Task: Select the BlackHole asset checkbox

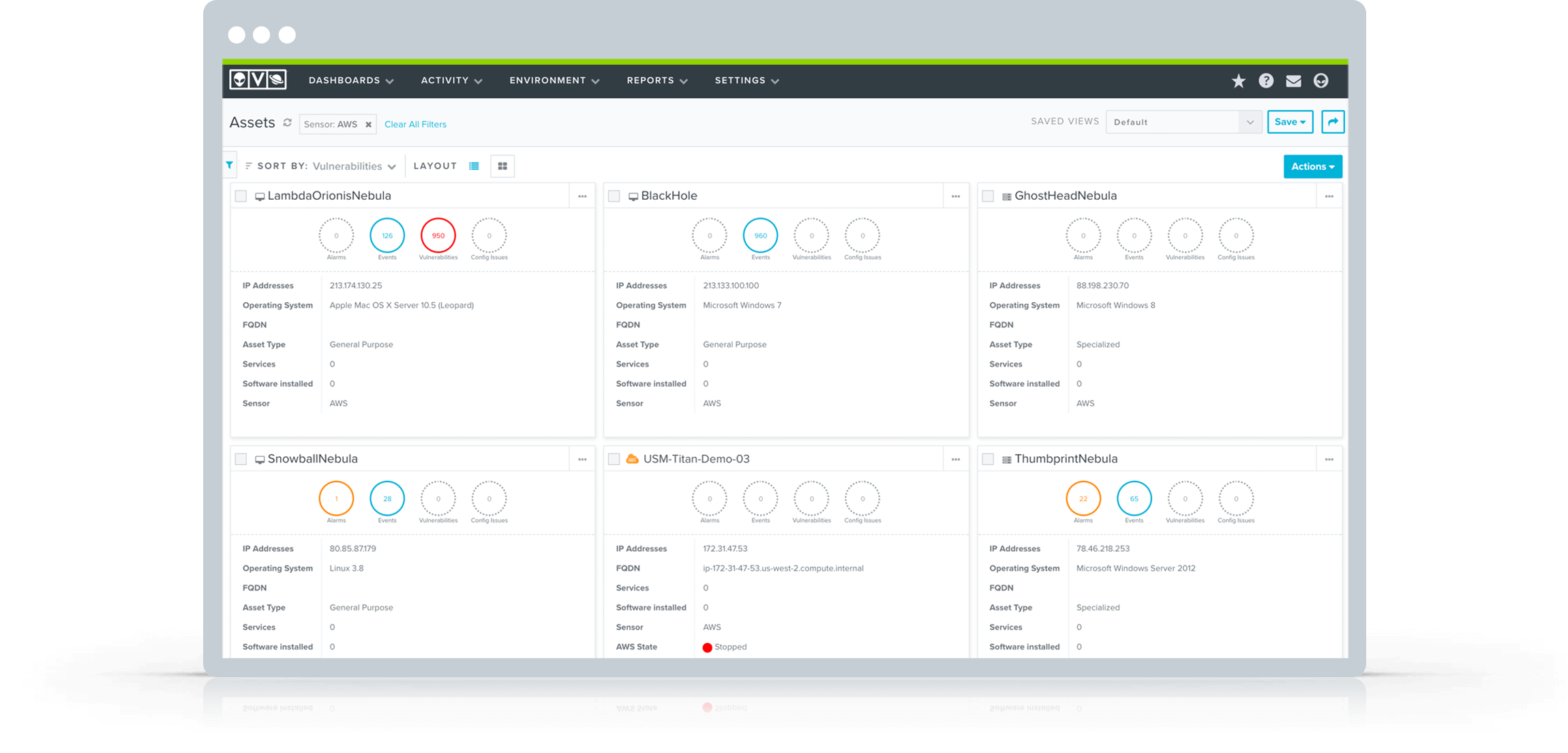Action: (x=614, y=196)
